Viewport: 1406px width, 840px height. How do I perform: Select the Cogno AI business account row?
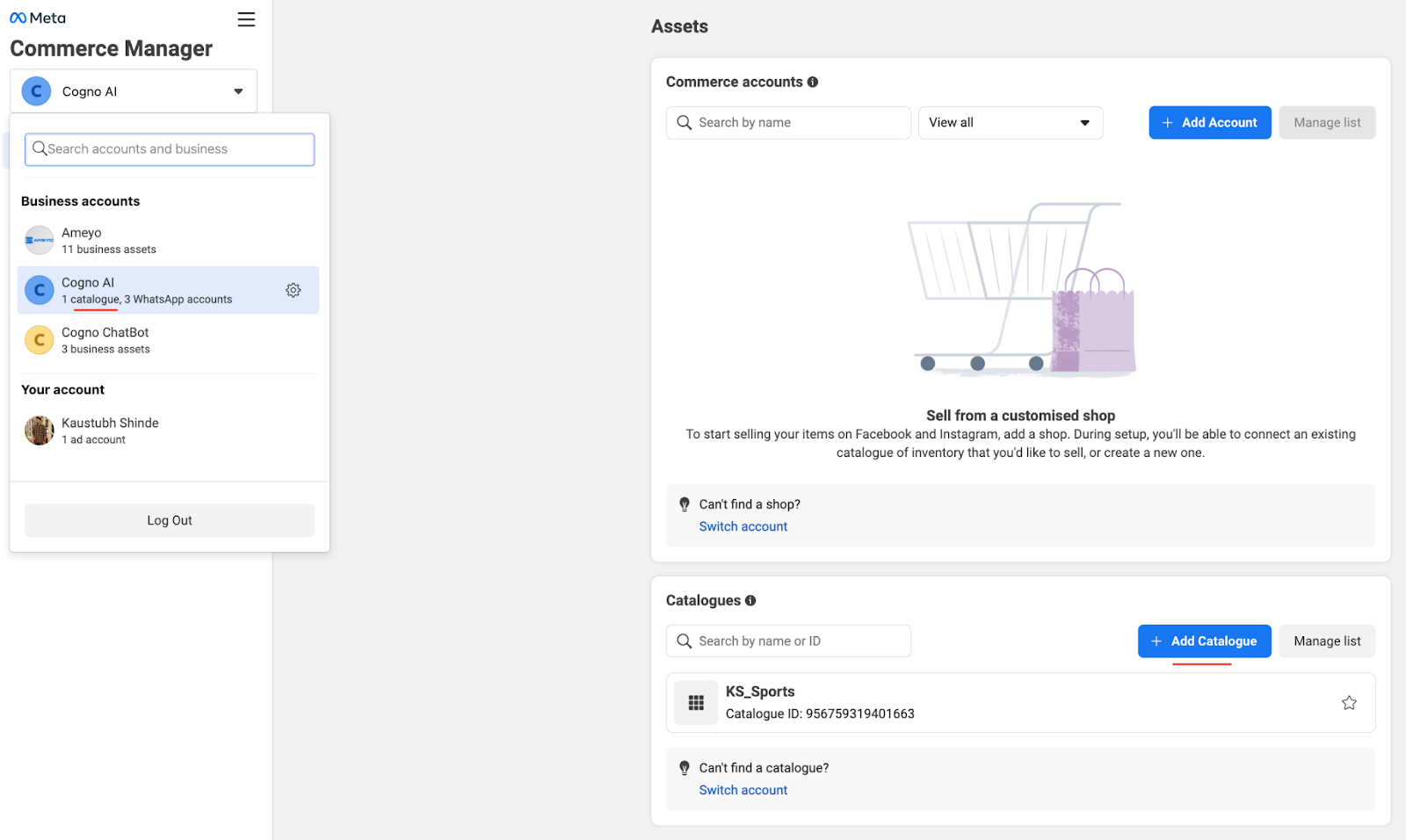coord(168,290)
